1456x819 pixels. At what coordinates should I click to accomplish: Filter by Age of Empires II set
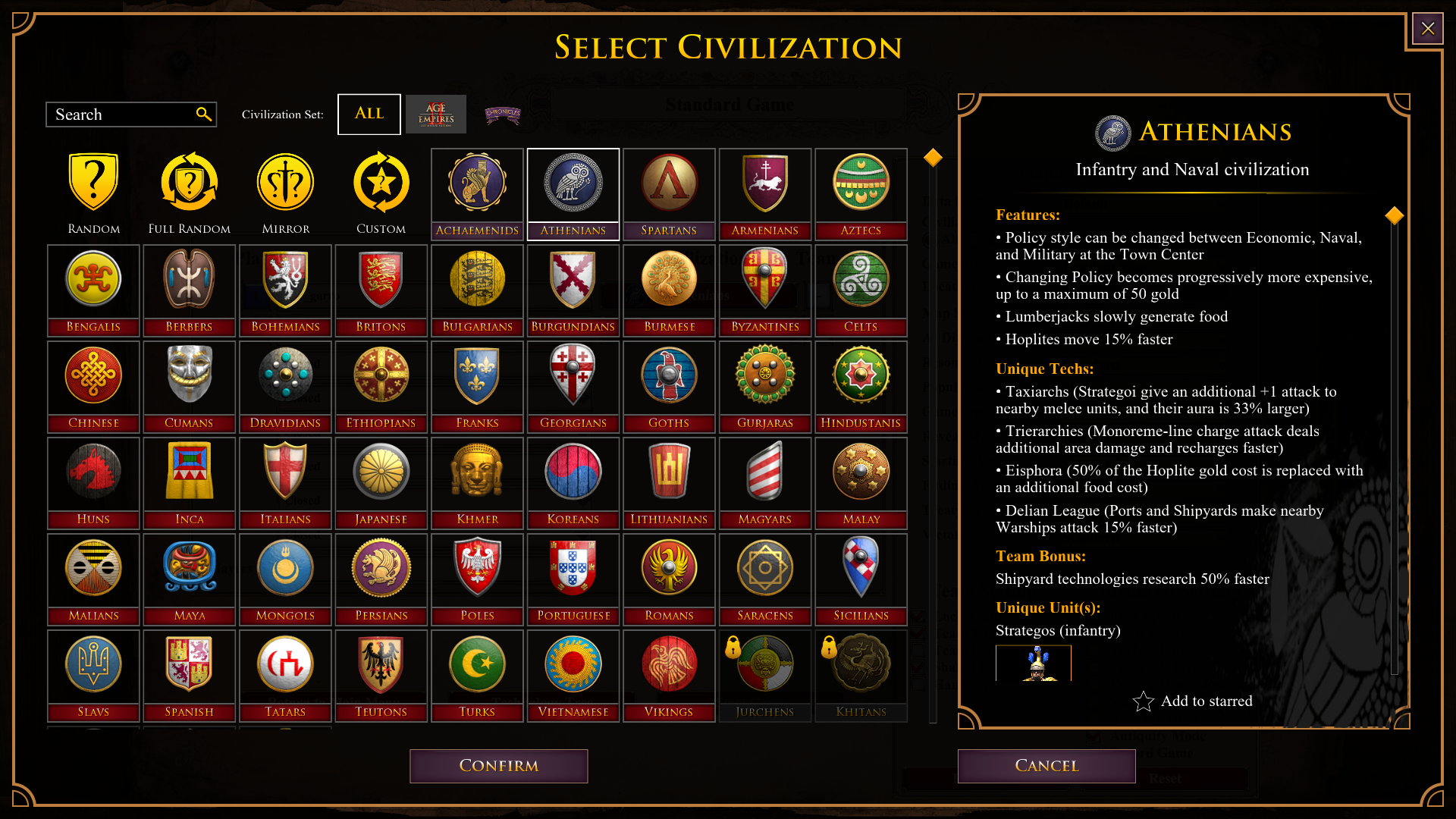(436, 115)
